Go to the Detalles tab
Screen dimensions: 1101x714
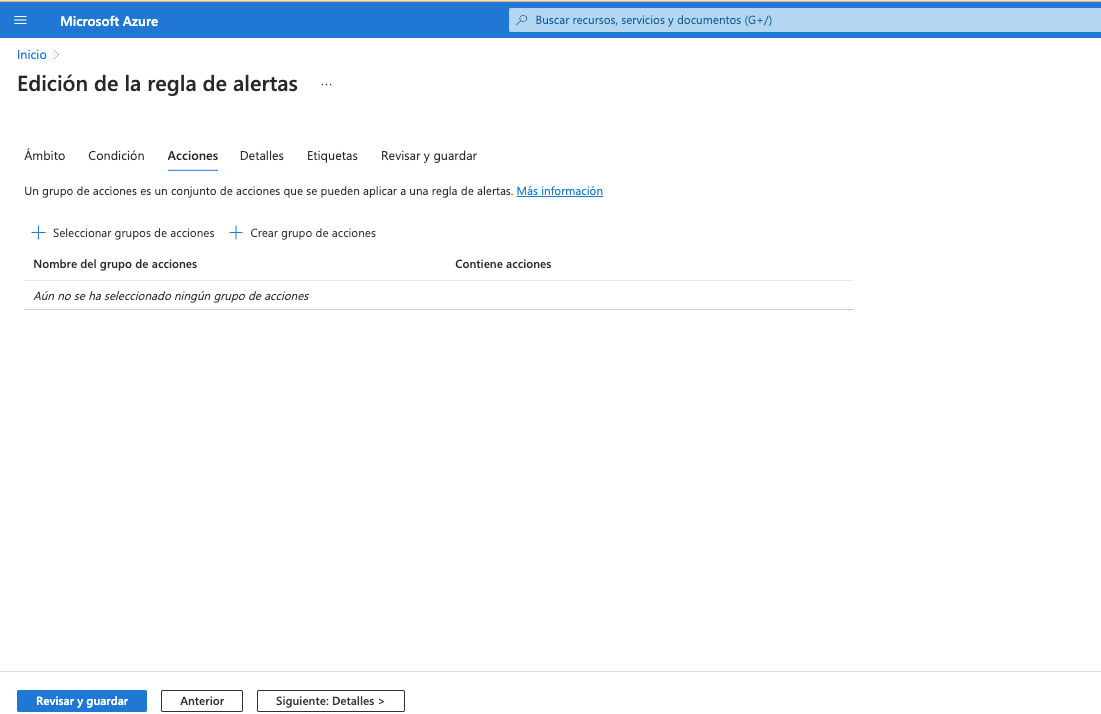262,156
